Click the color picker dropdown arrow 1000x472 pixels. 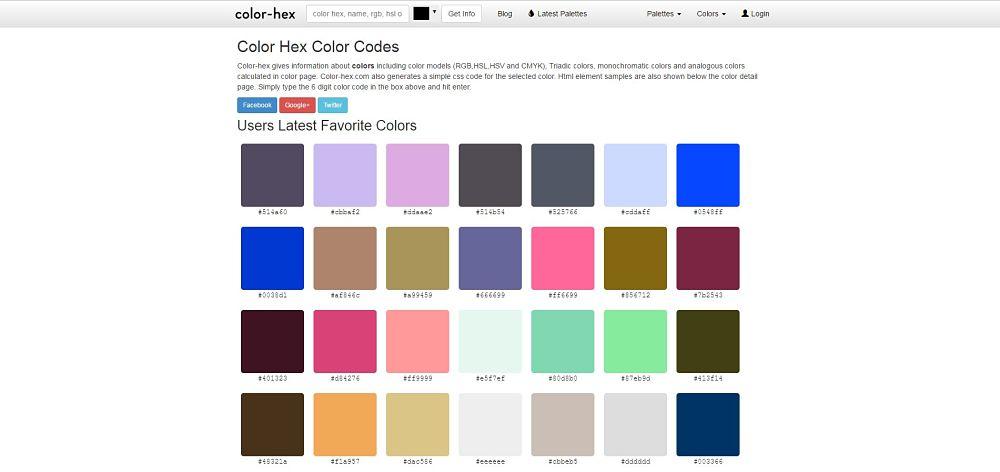click(x=434, y=13)
